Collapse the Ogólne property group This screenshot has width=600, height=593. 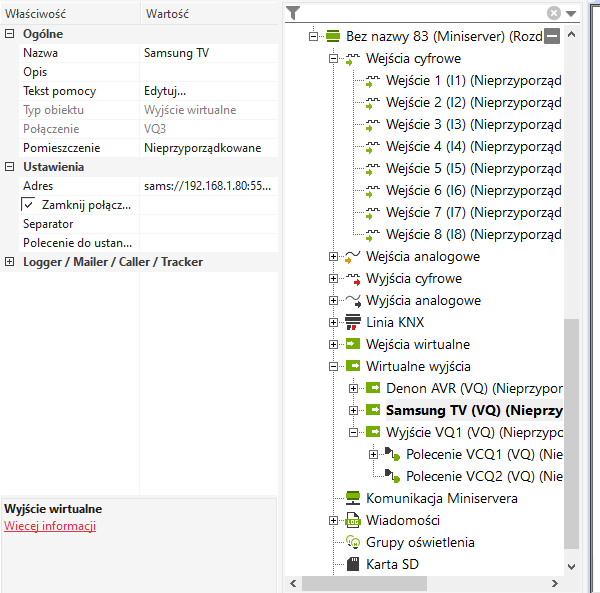pos(10,34)
